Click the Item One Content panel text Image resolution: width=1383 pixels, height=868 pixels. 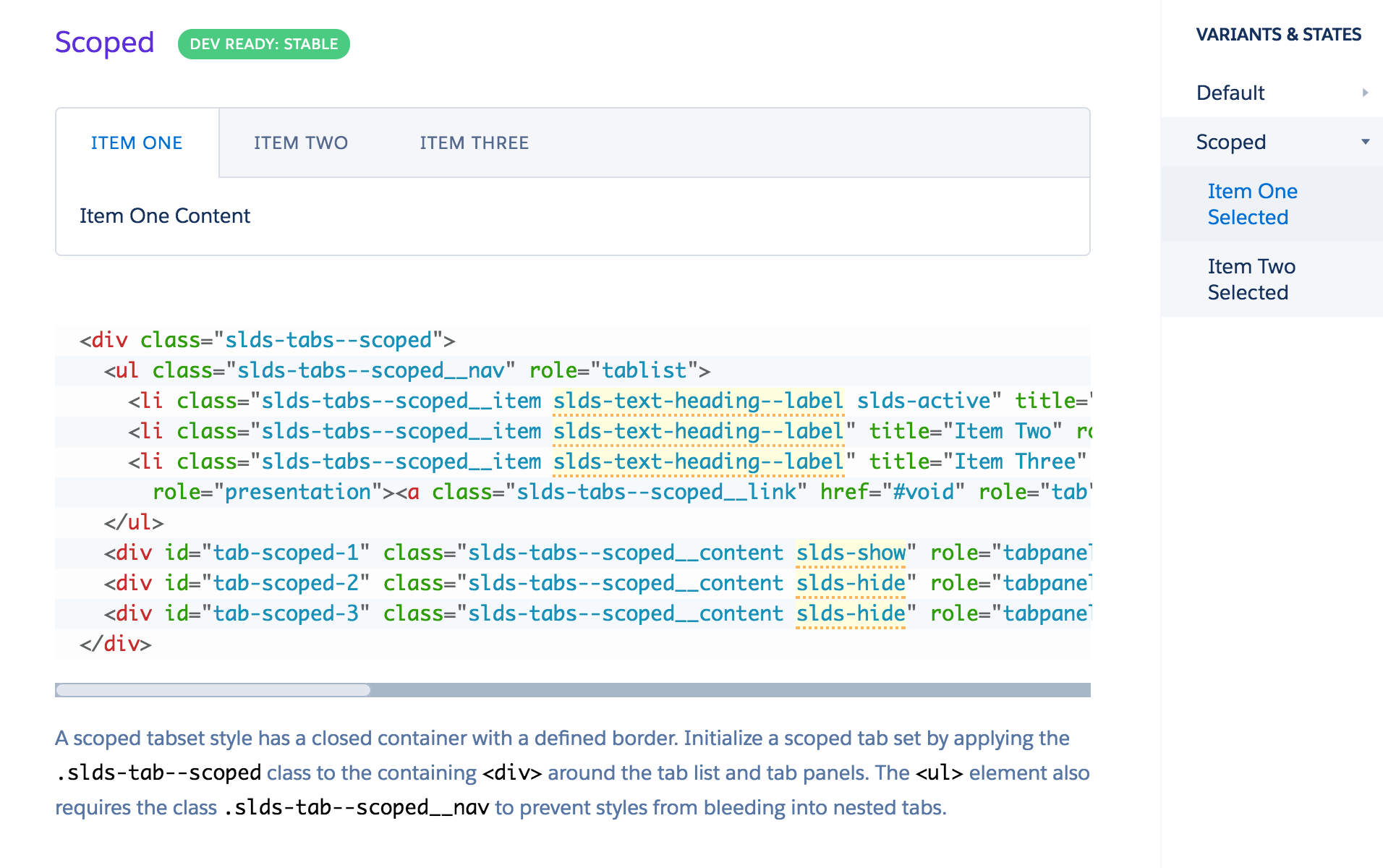(165, 216)
